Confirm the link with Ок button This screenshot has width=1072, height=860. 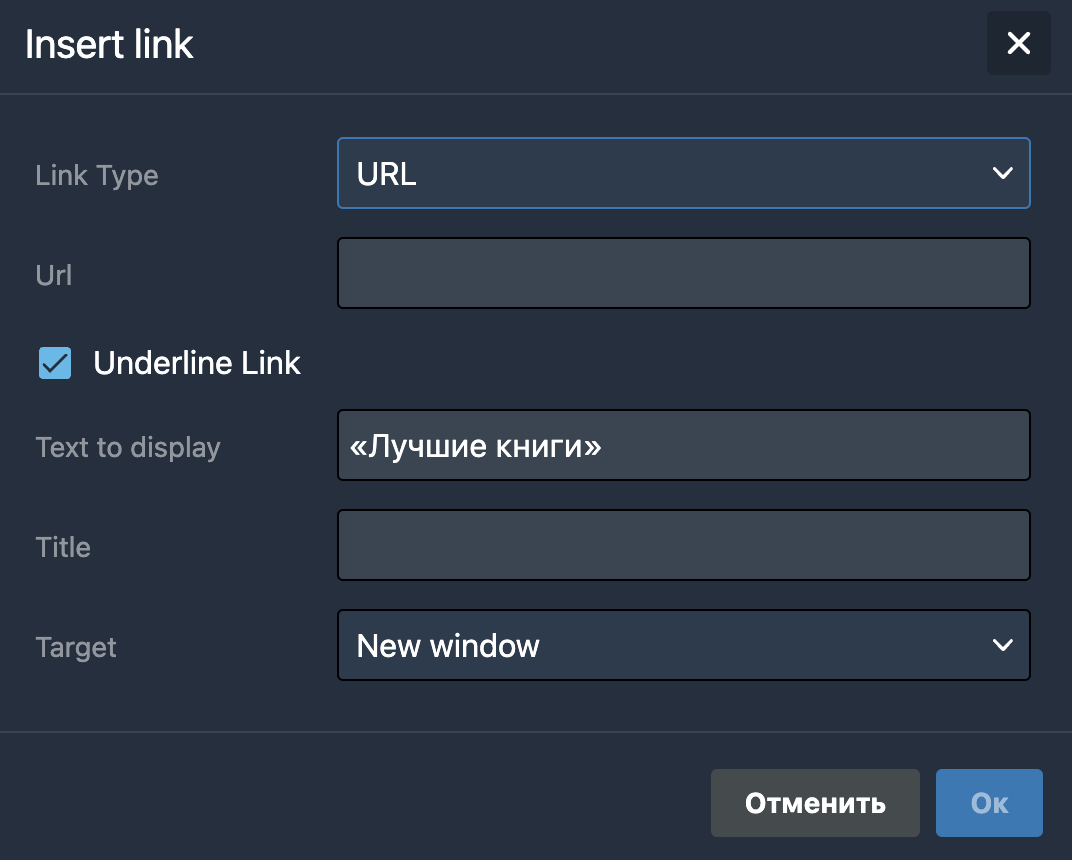tap(989, 803)
